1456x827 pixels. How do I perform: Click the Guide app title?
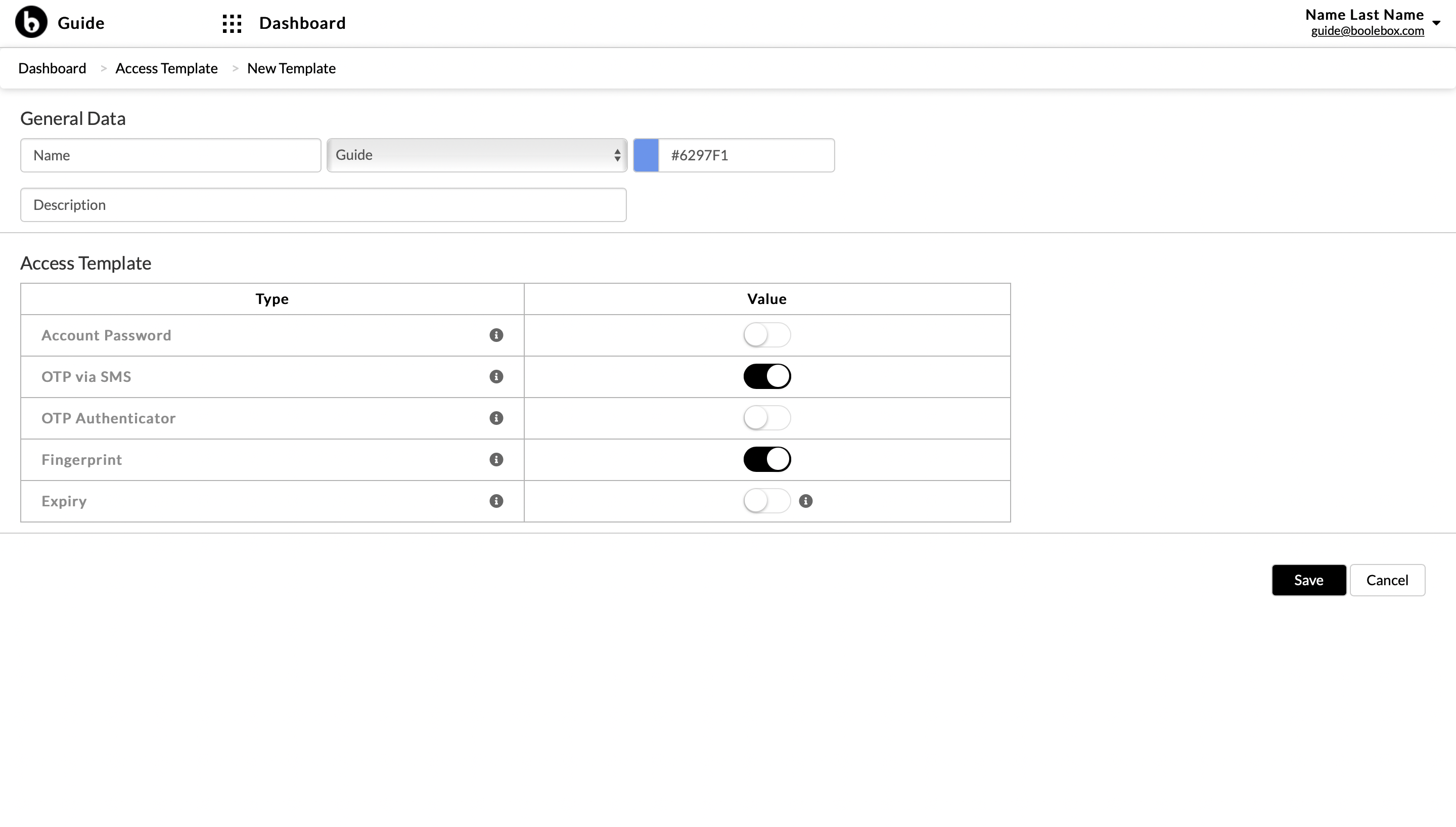coord(81,23)
